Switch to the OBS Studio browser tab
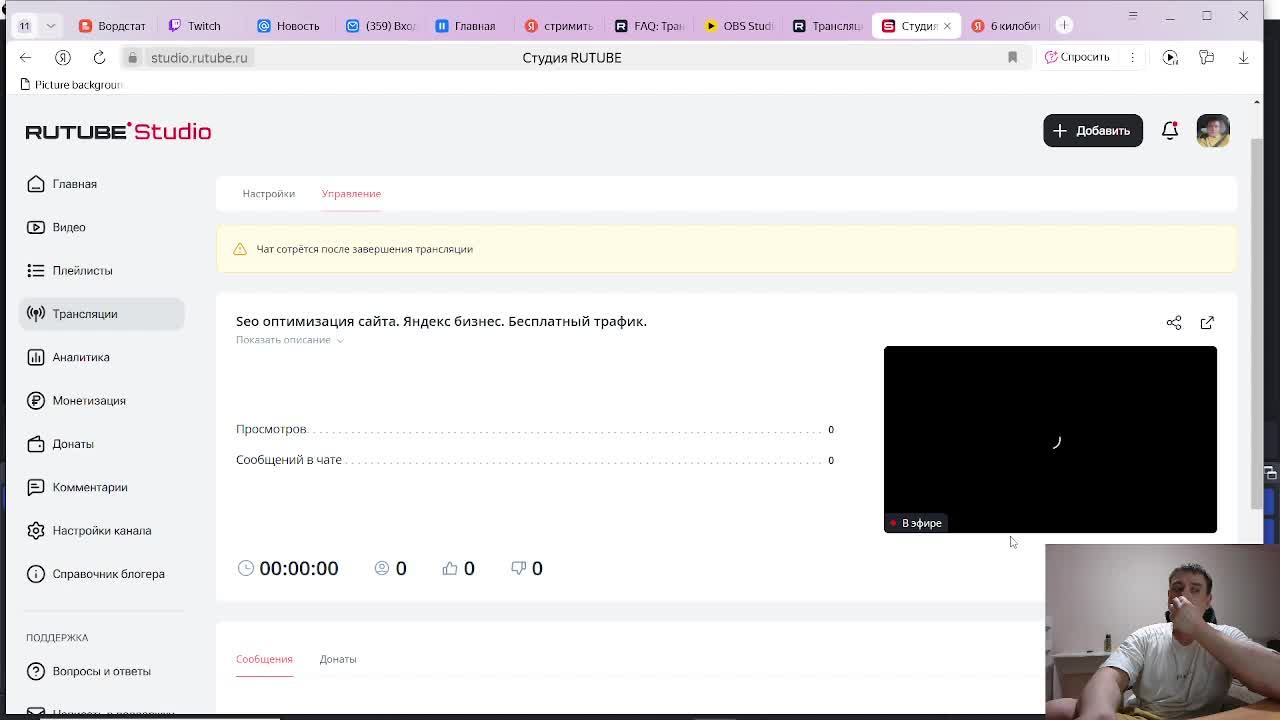 point(739,25)
